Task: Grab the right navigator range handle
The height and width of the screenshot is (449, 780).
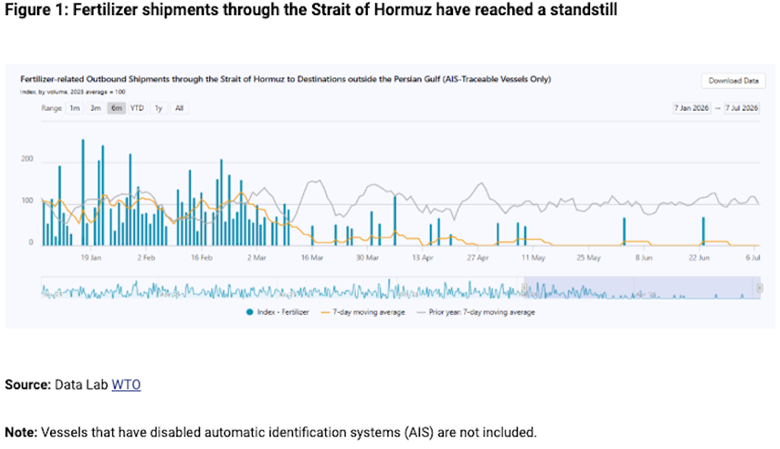Action: point(760,288)
